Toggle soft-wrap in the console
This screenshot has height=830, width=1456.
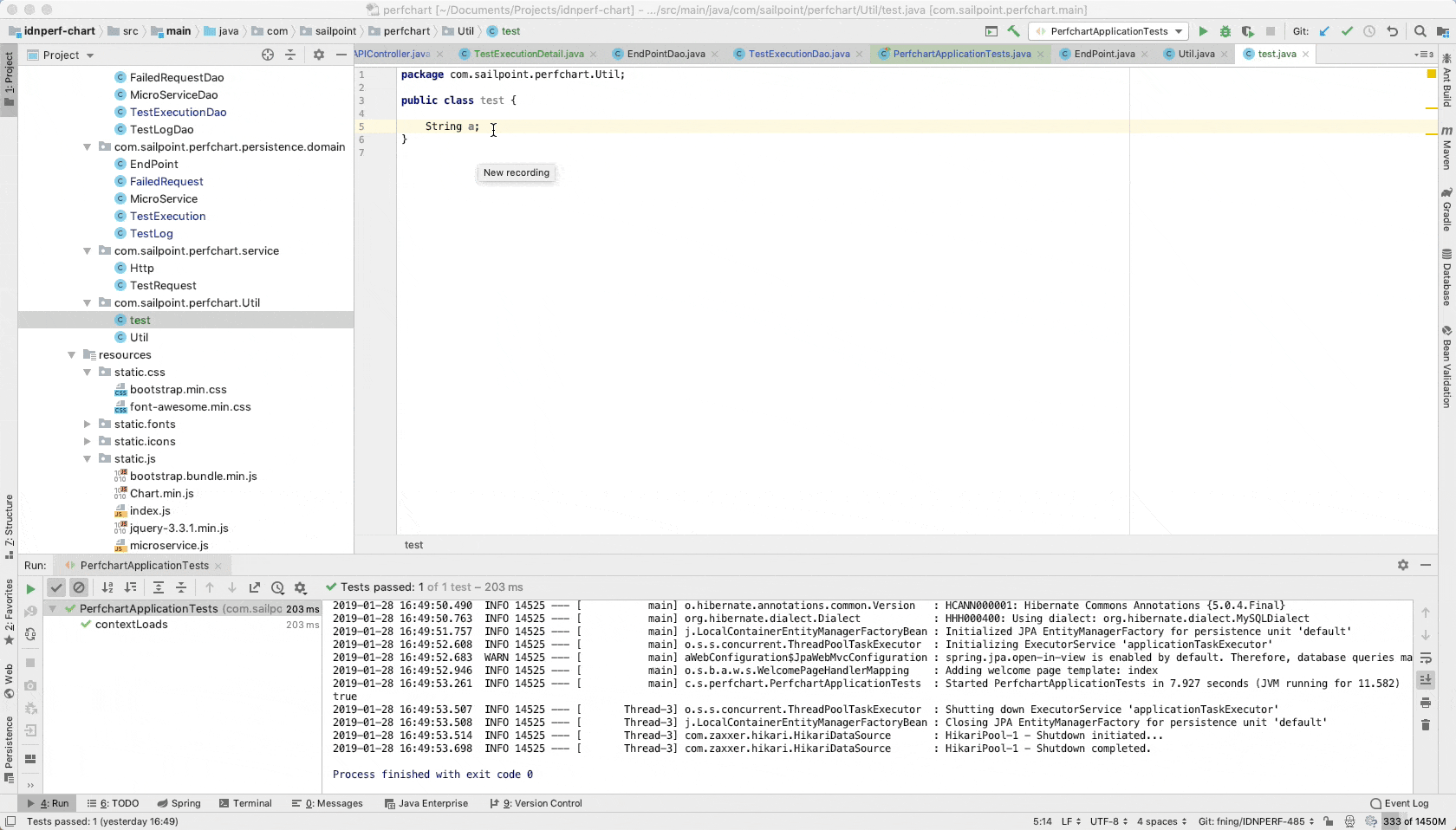tap(1426, 658)
